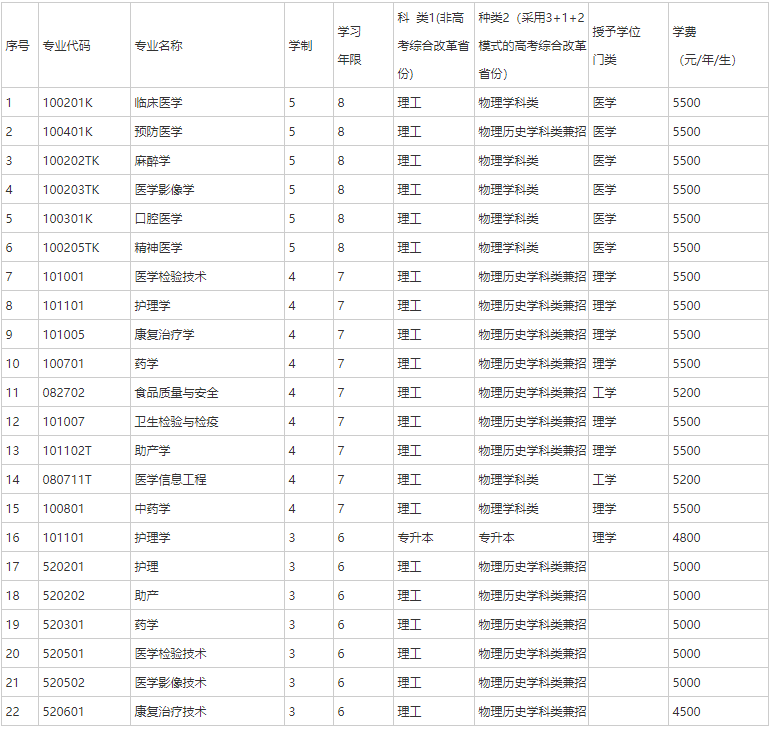Click sequence number 22
This screenshot has height=729, width=773.
(12, 712)
